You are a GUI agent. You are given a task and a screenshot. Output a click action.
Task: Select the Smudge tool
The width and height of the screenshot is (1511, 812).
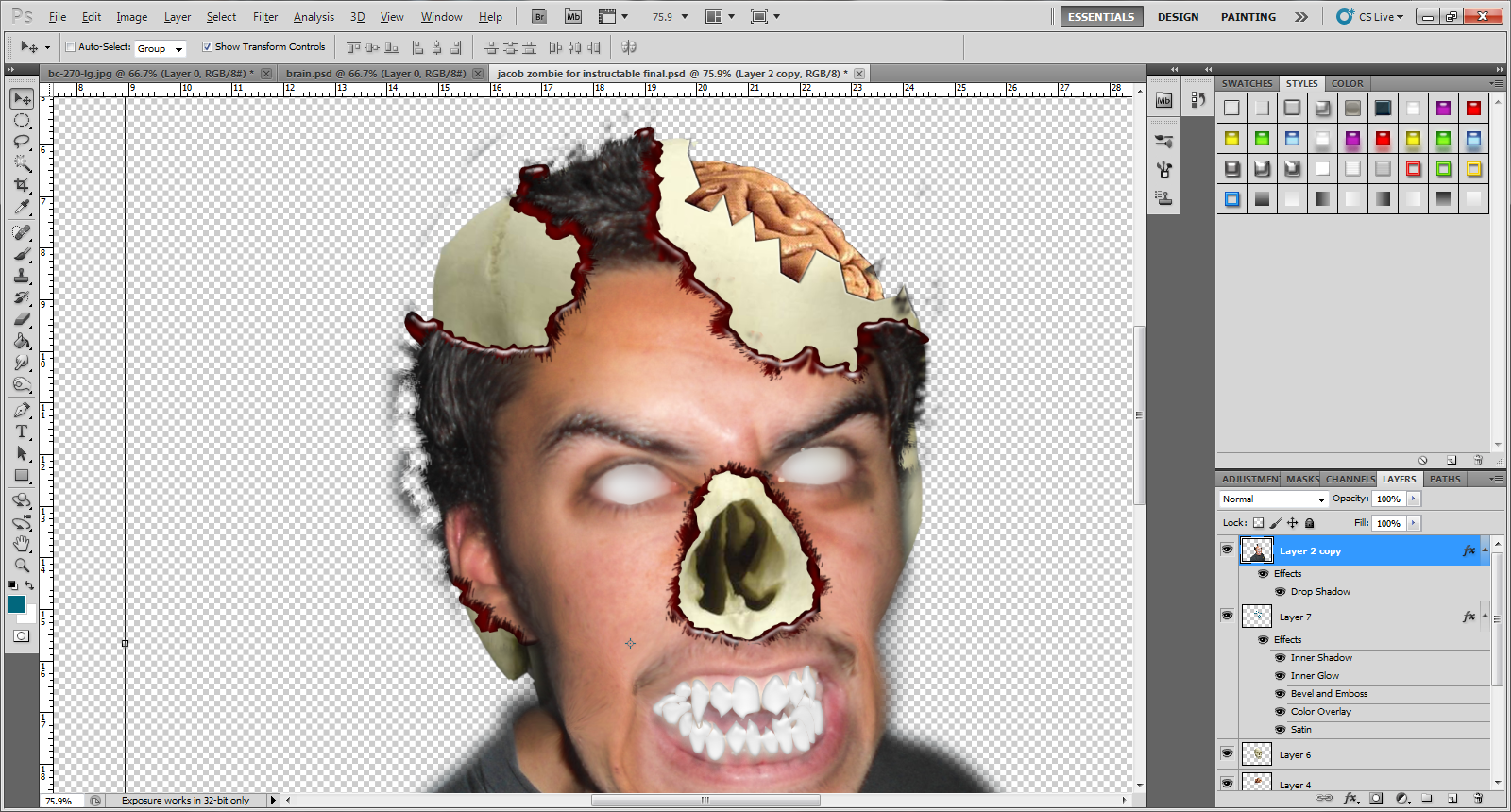22,363
